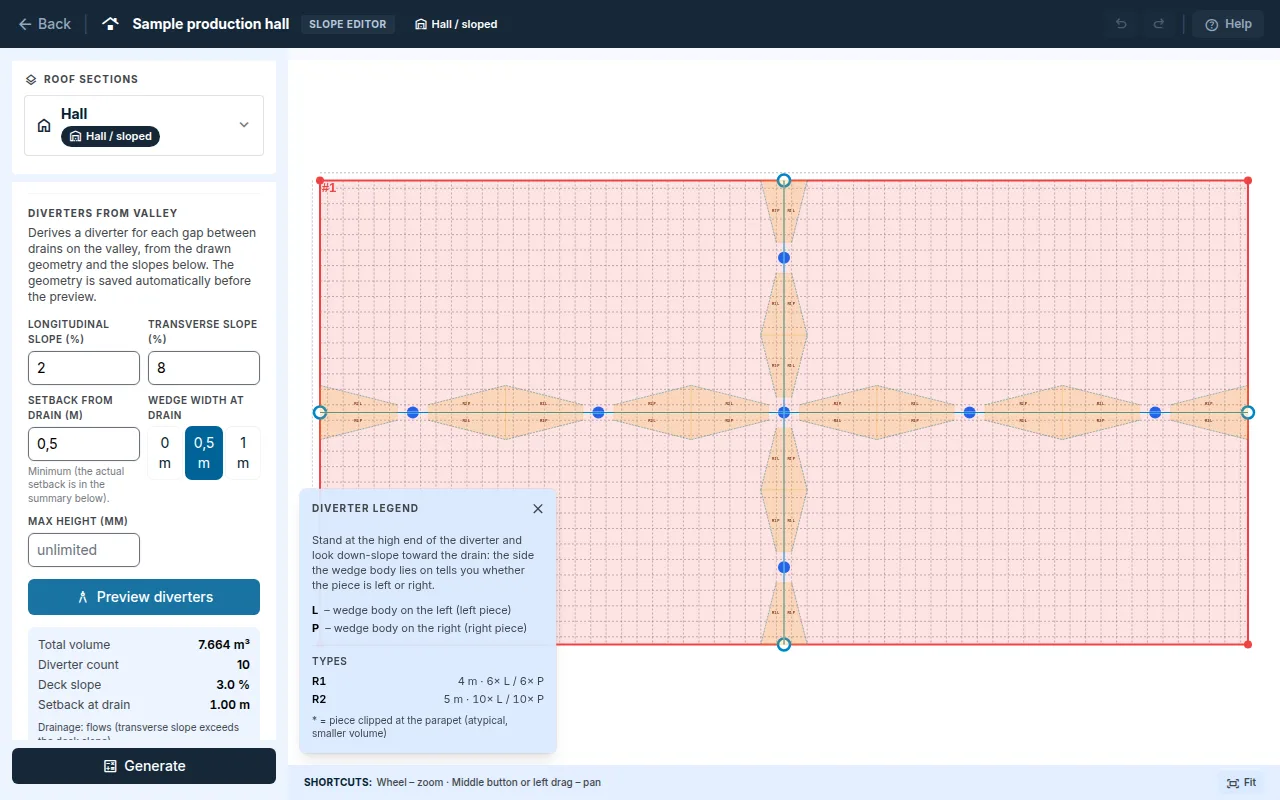Click Preview diverters button
Image resolution: width=1280 pixels, height=800 pixels.
point(144,597)
